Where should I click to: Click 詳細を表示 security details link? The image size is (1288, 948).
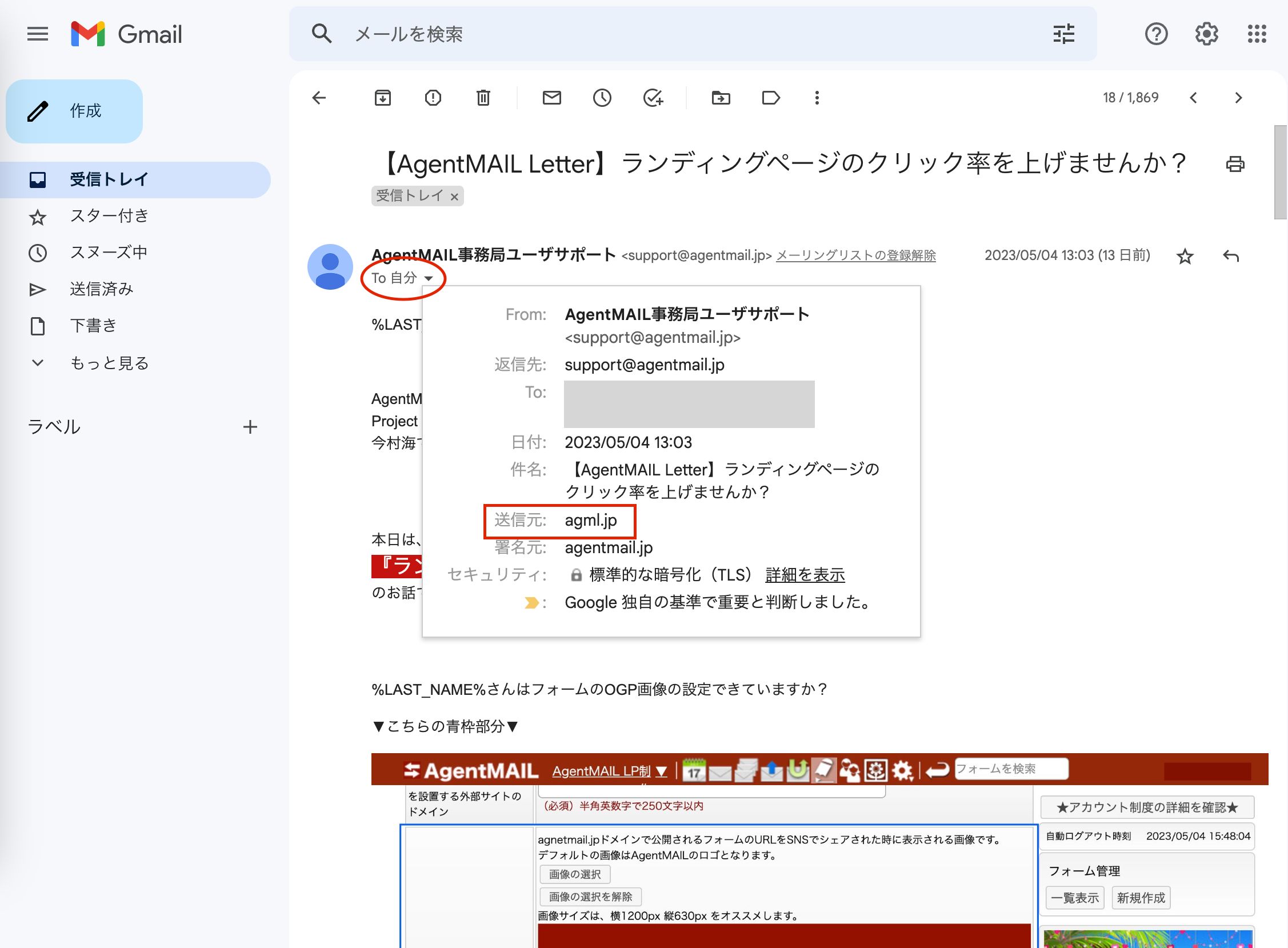tap(805, 574)
